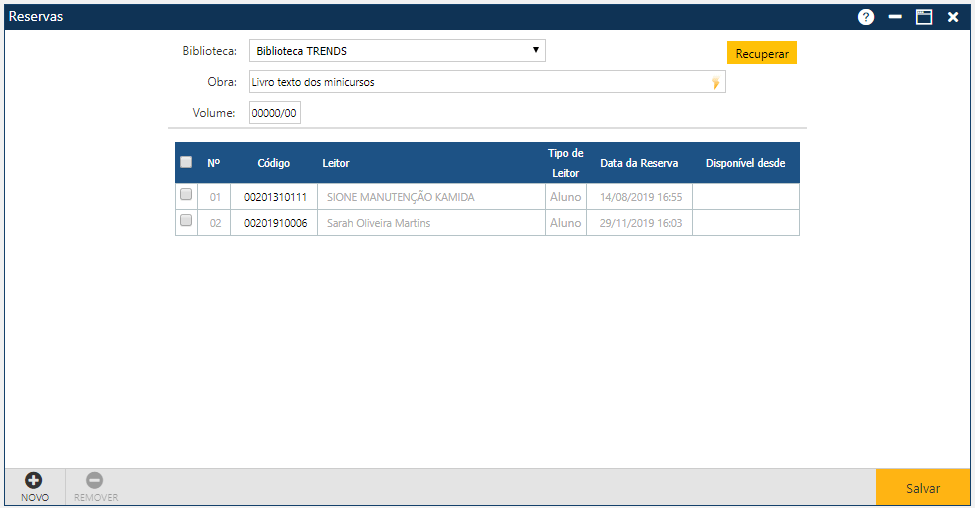Check the box for reservation 01
This screenshot has height=508, width=975.
(186, 196)
